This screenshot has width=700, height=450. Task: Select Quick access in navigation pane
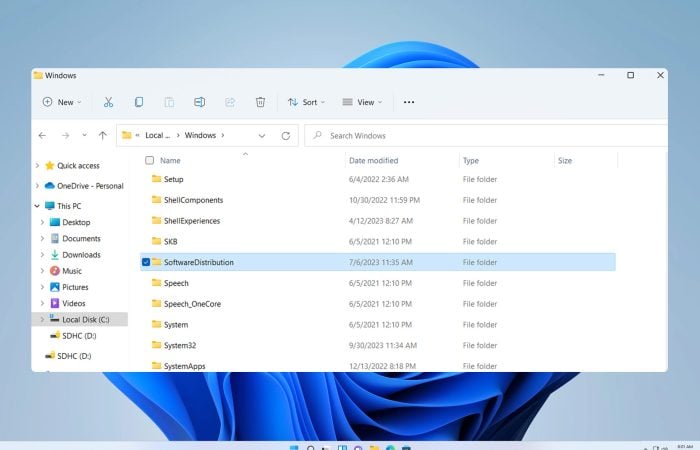tap(78, 166)
